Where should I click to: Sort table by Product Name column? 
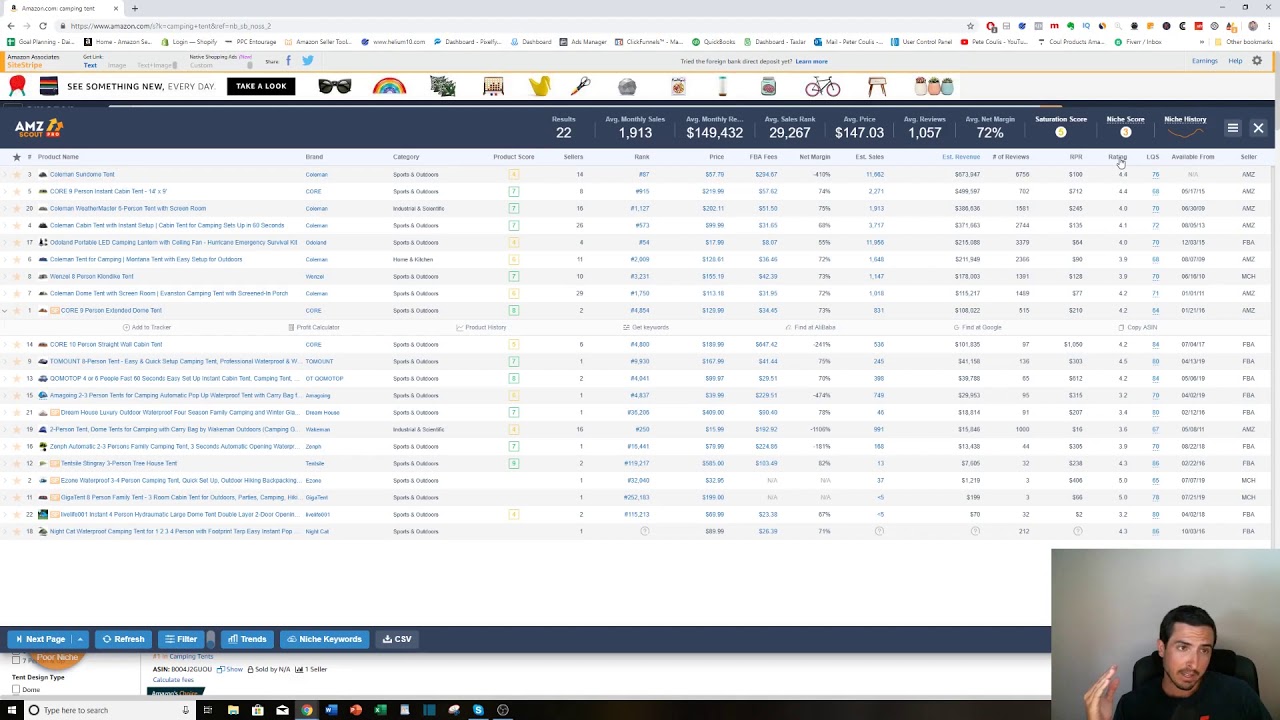58,157
